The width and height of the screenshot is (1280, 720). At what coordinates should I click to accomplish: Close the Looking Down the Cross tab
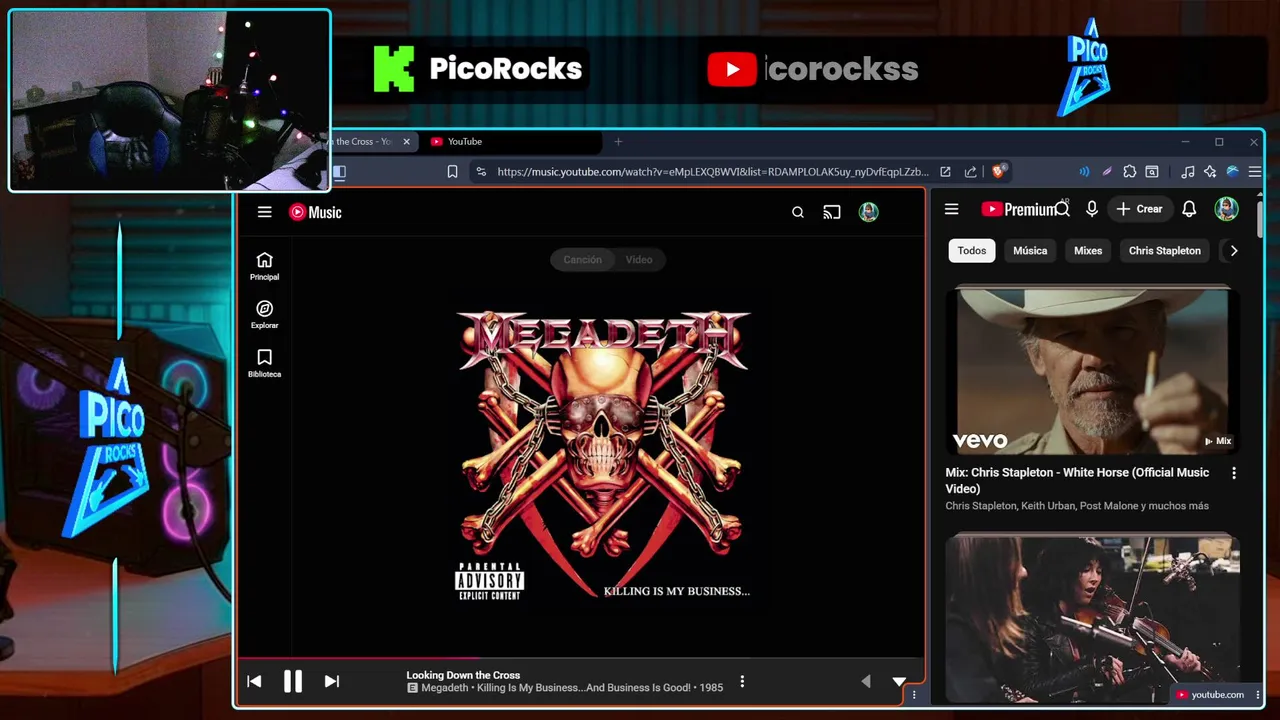406,142
